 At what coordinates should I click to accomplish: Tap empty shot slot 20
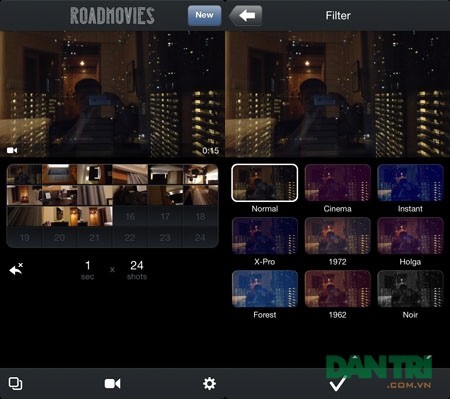[59, 237]
